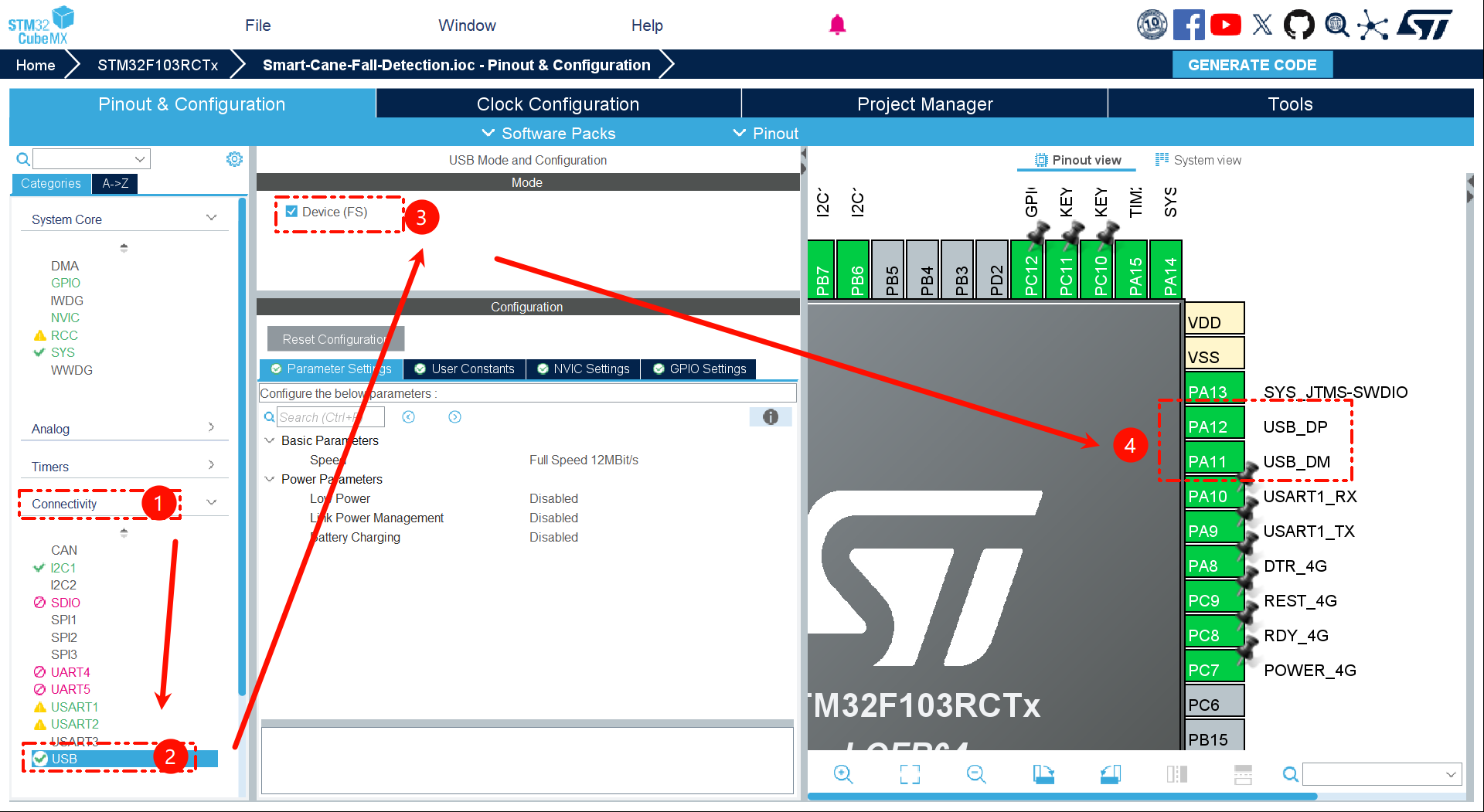Switch to the NVIC Settings tab
The image size is (1484, 812).
pos(584,369)
